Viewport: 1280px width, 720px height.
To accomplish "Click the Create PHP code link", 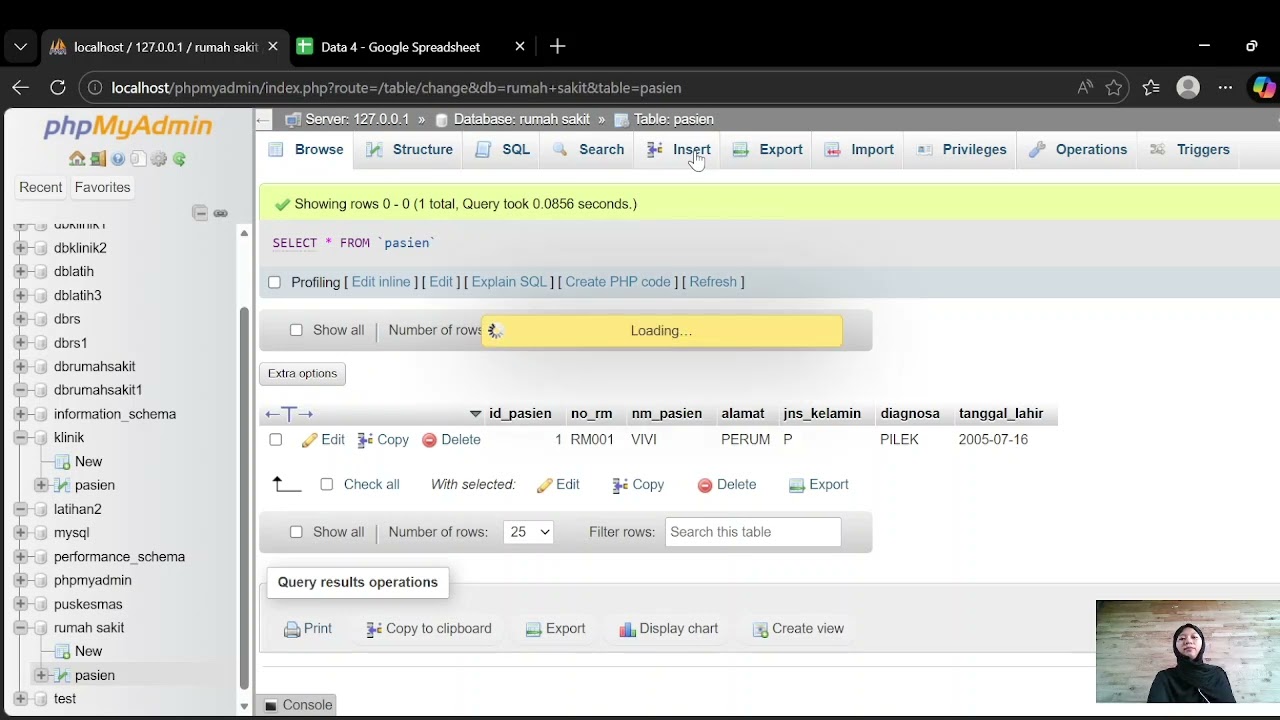I will click(x=618, y=282).
